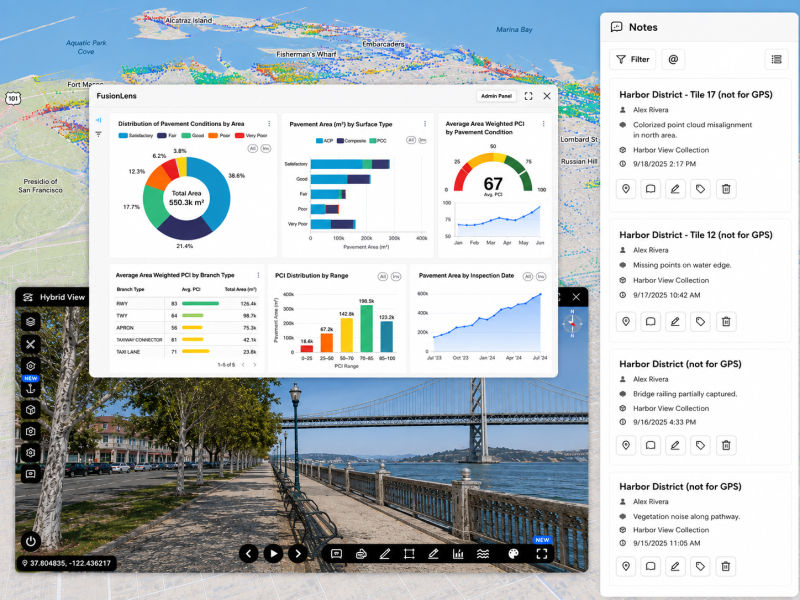Select the waves icon in bottom toolbar
Image resolution: width=800 pixels, height=600 pixels.
coord(483,554)
